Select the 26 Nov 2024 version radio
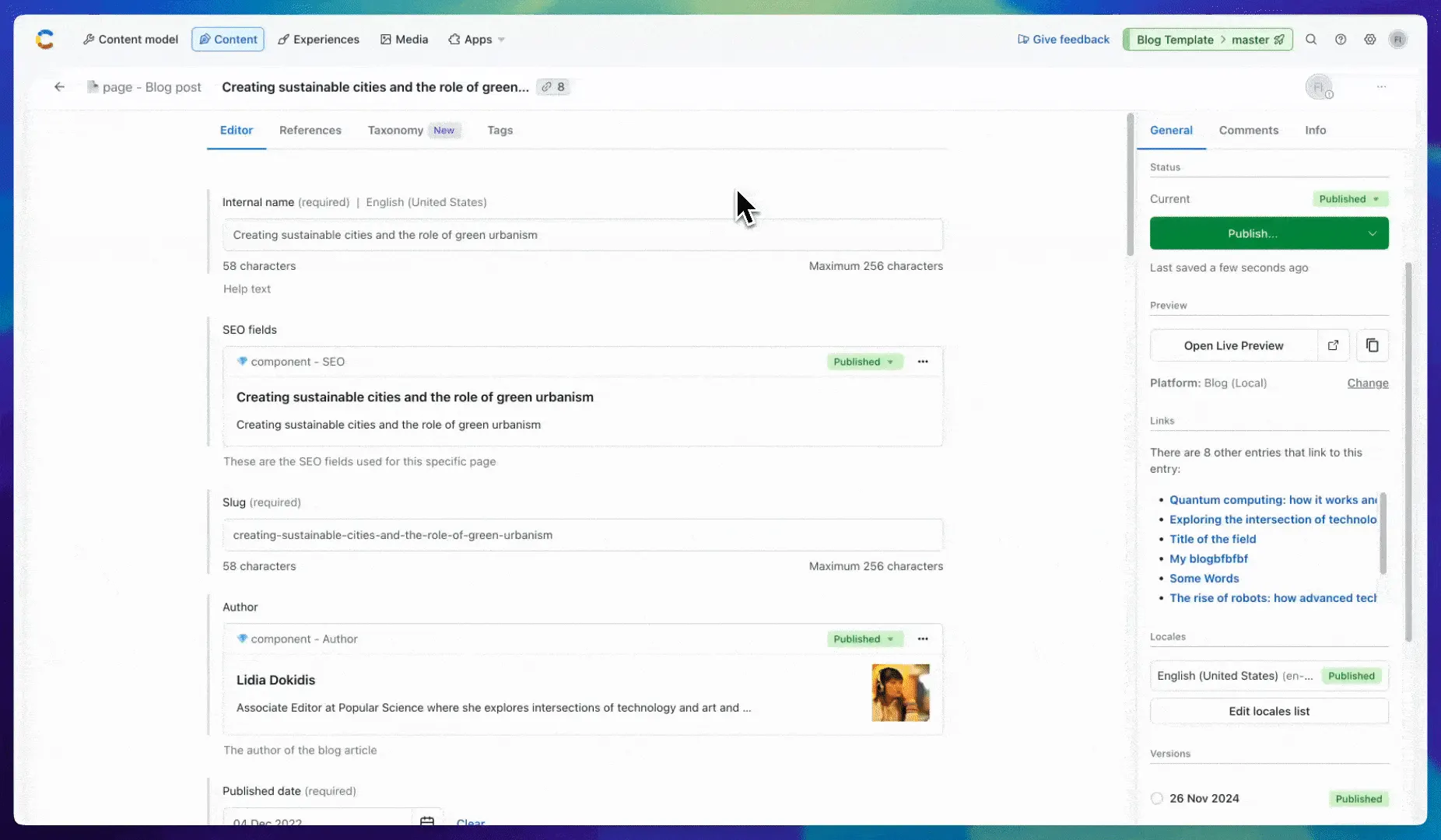This screenshot has height=840, width=1441. (x=1157, y=798)
